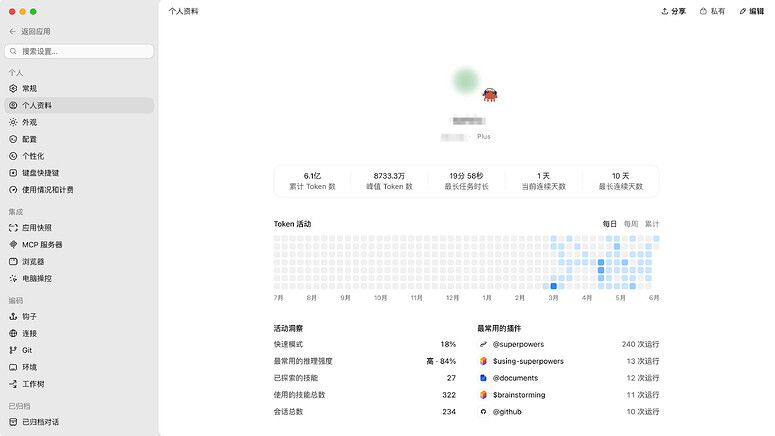Image resolution: width=775 pixels, height=436 pixels.
Task: Click the 最常用的推理强度 row
Action: coord(365,361)
